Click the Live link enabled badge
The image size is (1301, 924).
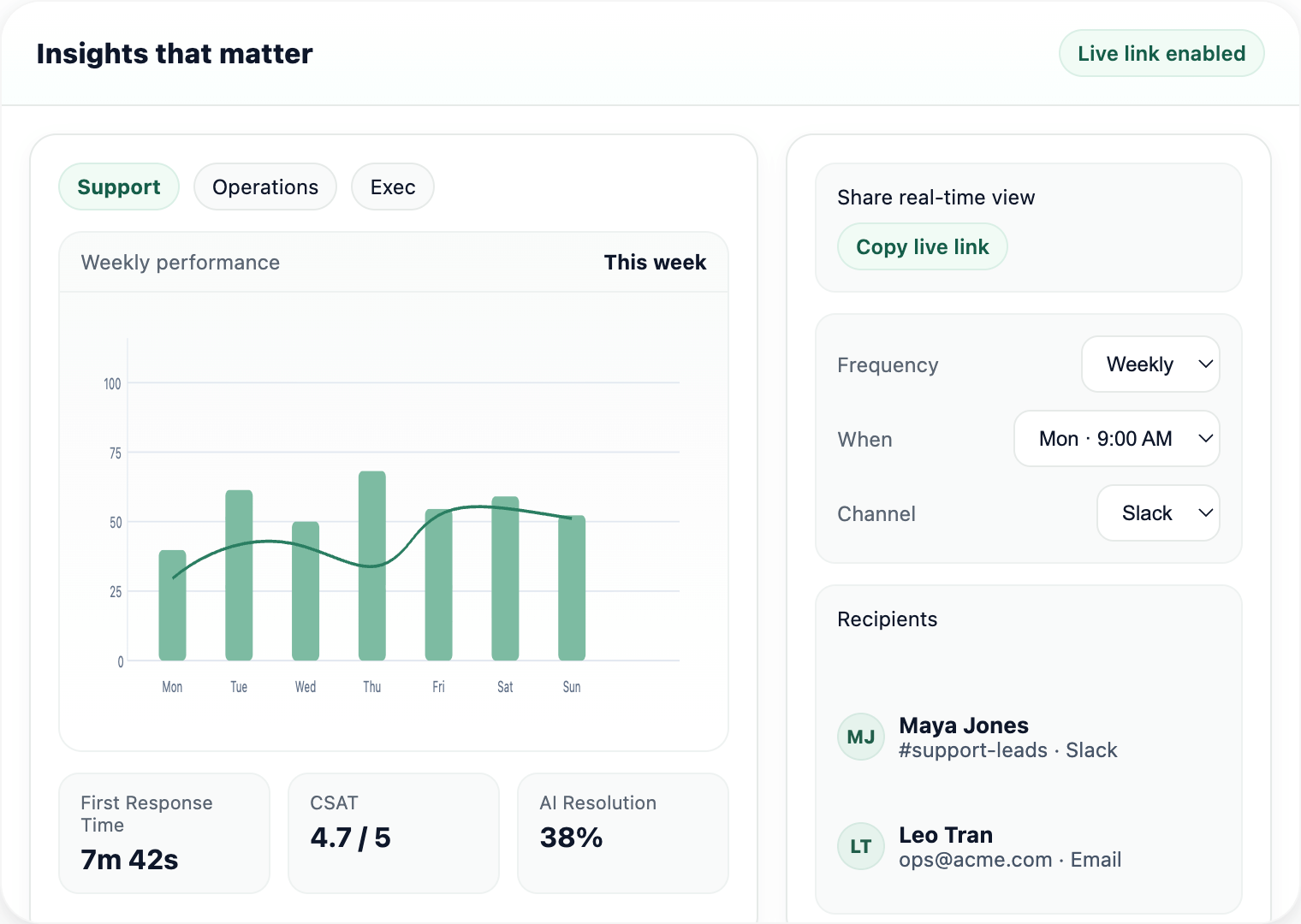pyautogui.click(x=1161, y=53)
